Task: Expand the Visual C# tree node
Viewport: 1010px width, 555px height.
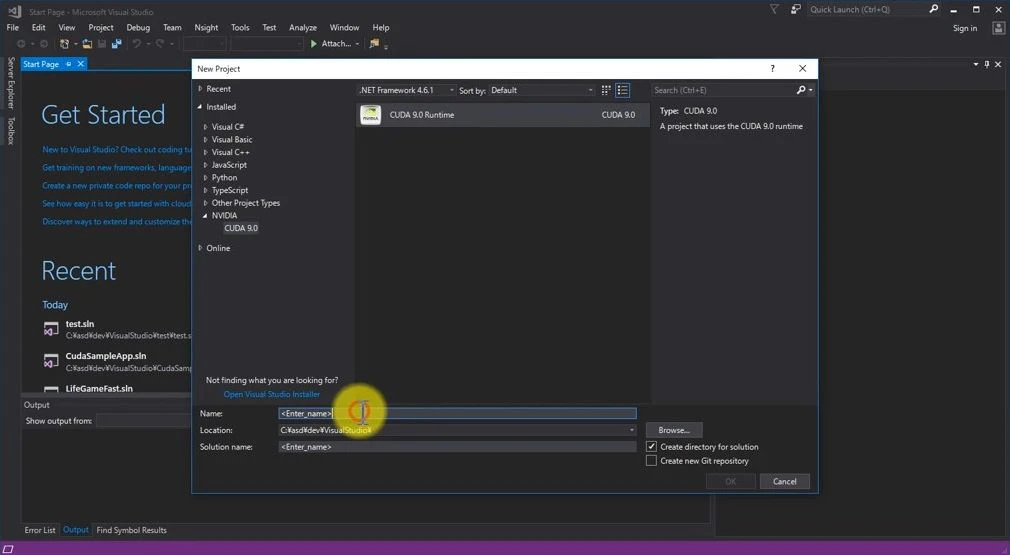Action: click(x=205, y=127)
